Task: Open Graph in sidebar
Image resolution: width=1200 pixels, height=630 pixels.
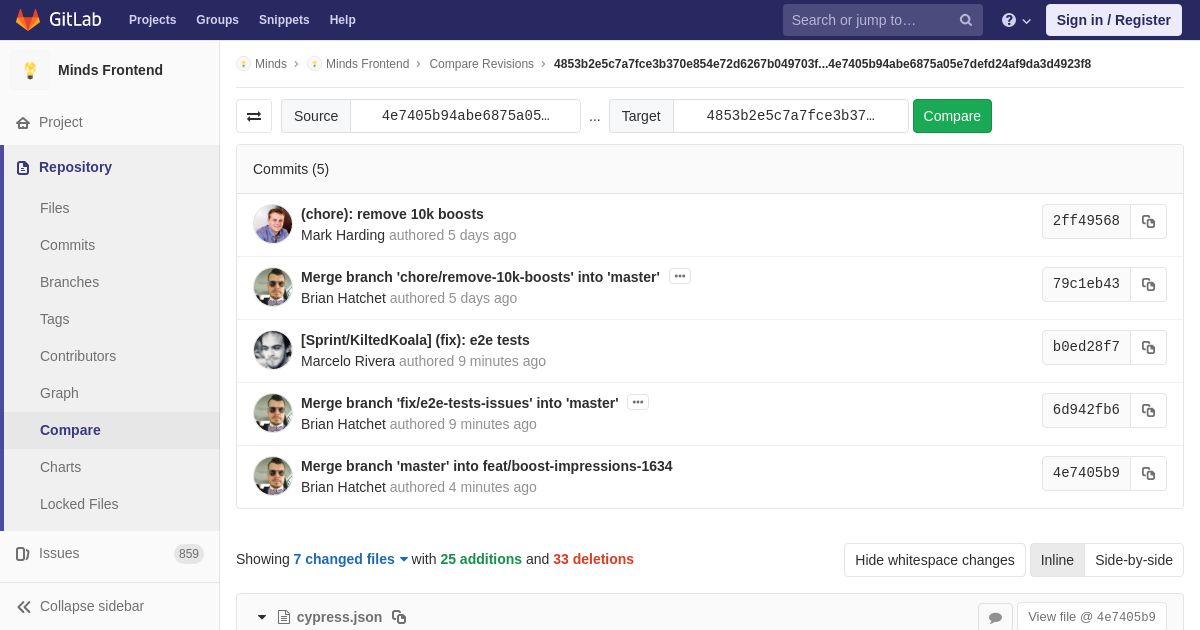Action: pyautogui.click(x=59, y=393)
